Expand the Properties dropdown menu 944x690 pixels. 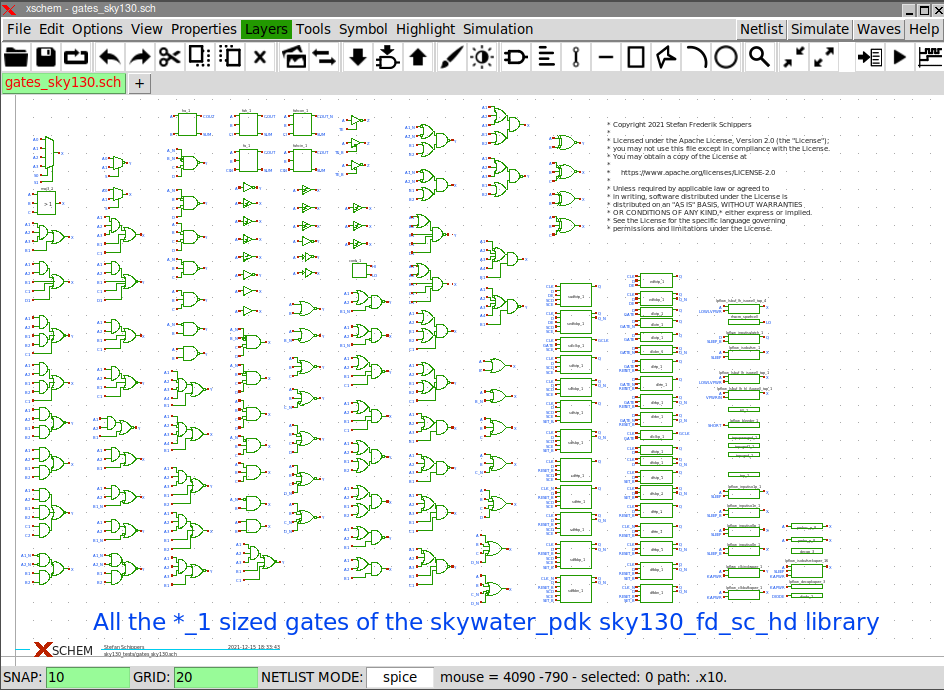pyautogui.click(x=203, y=29)
